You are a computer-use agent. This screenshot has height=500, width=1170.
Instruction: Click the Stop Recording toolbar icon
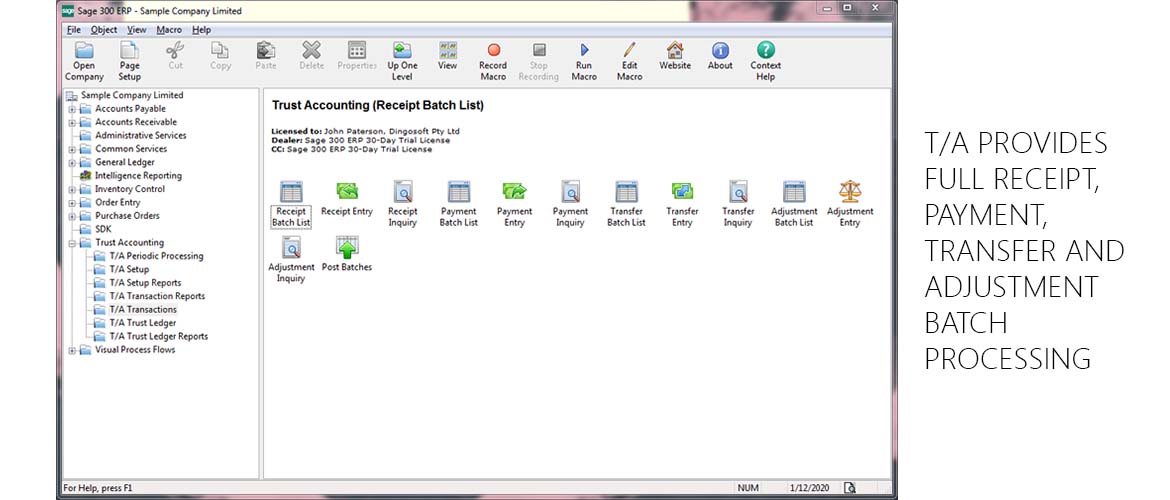click(x=539, y=51)
